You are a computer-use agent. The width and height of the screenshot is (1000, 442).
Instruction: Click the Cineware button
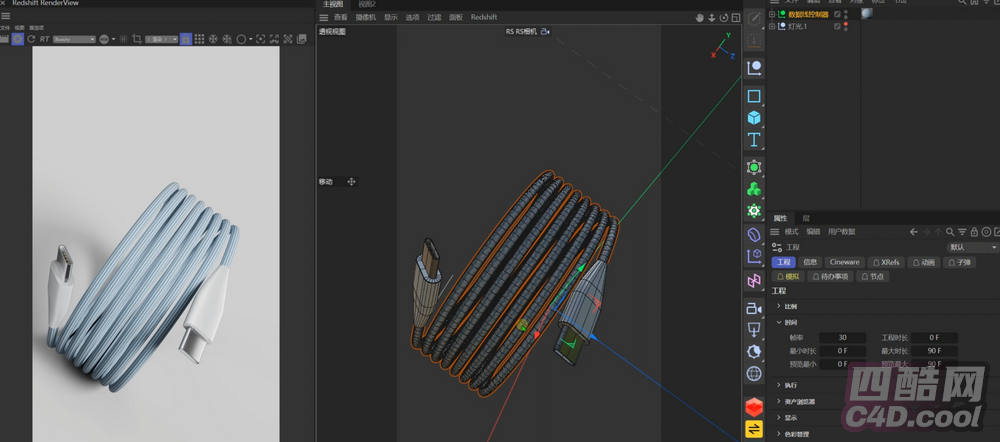coord(844,262)
